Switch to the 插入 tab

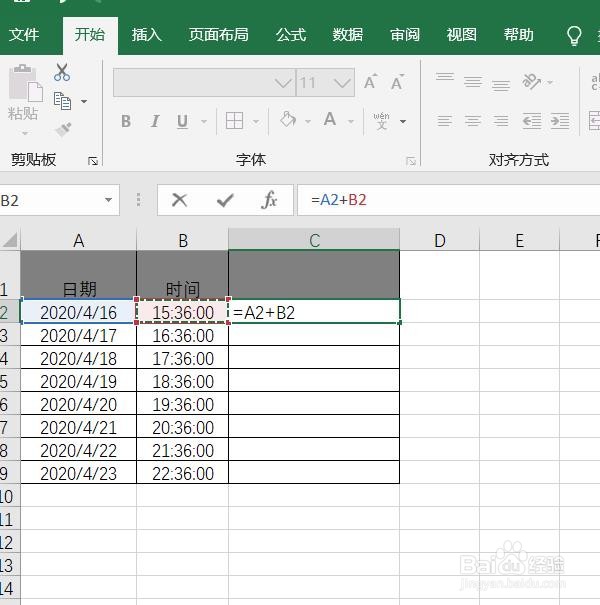click(146, 35)
